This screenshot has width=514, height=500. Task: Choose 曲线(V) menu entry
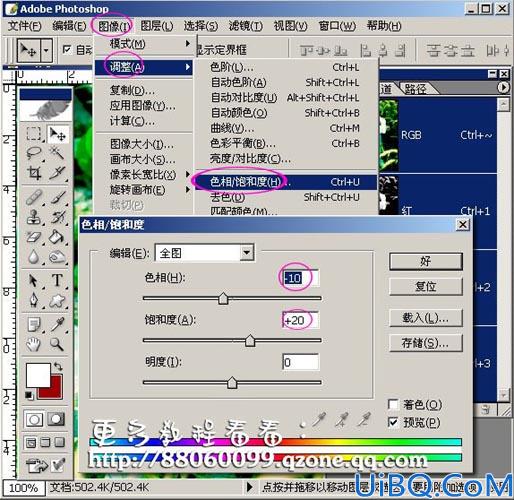click(286, 128)
